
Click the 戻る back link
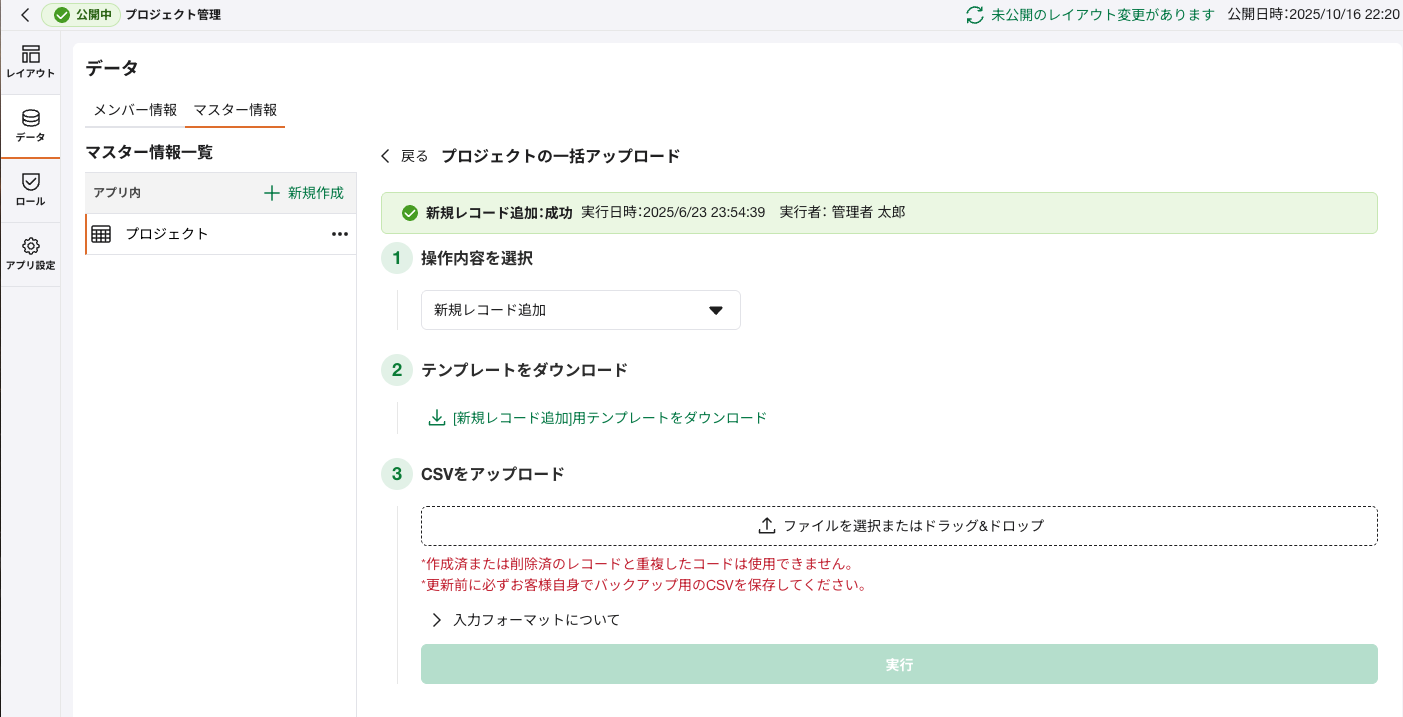click(x=404, y=156)
